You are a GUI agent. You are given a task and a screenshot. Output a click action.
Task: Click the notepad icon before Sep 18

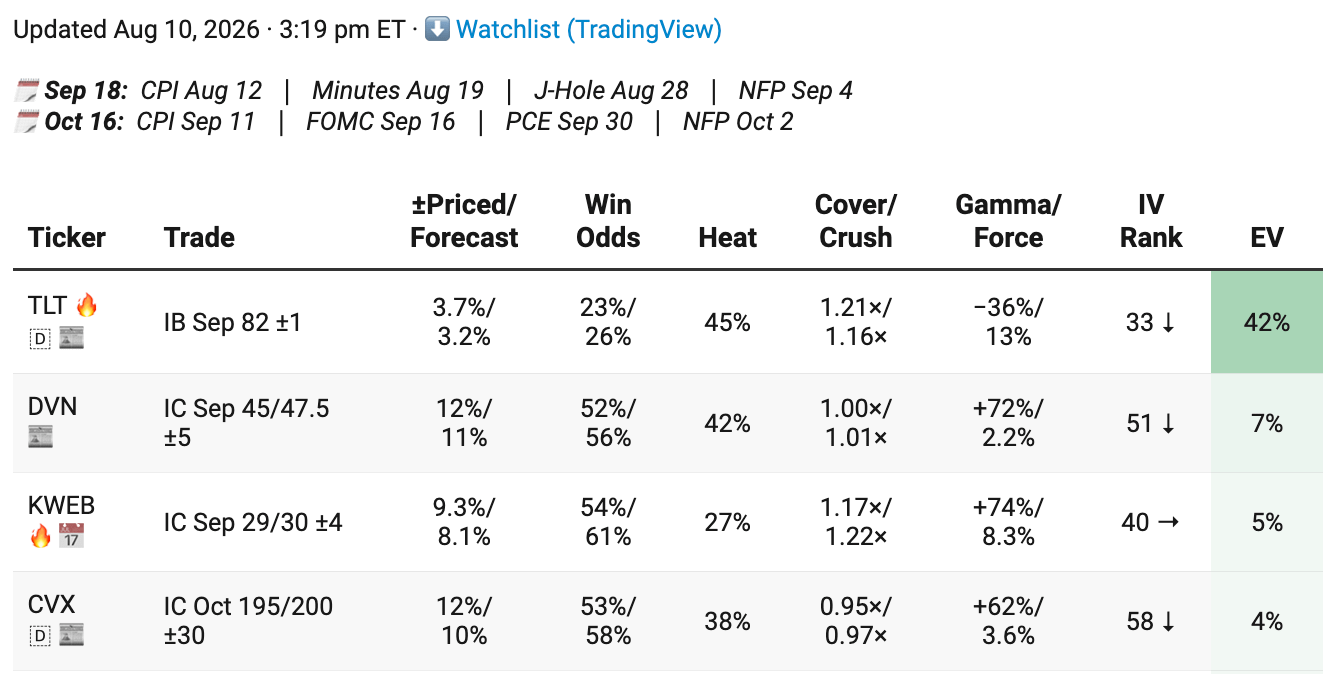[26, 91]
